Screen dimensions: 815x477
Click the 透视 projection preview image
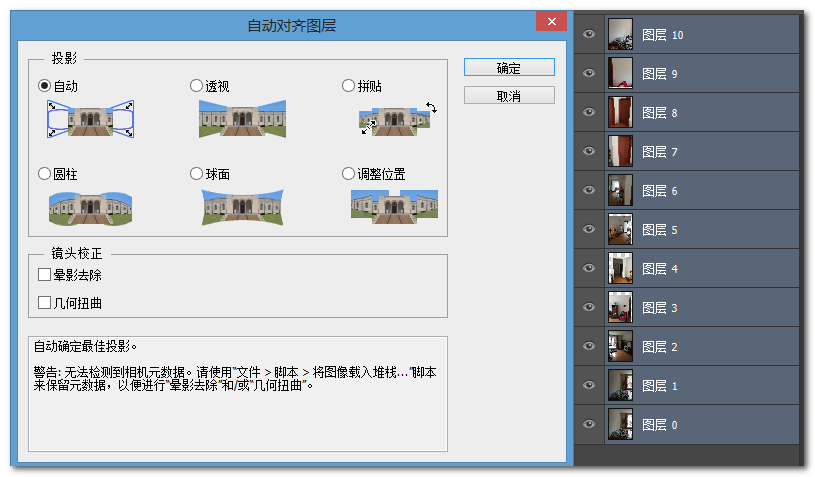tap(242, 119)
